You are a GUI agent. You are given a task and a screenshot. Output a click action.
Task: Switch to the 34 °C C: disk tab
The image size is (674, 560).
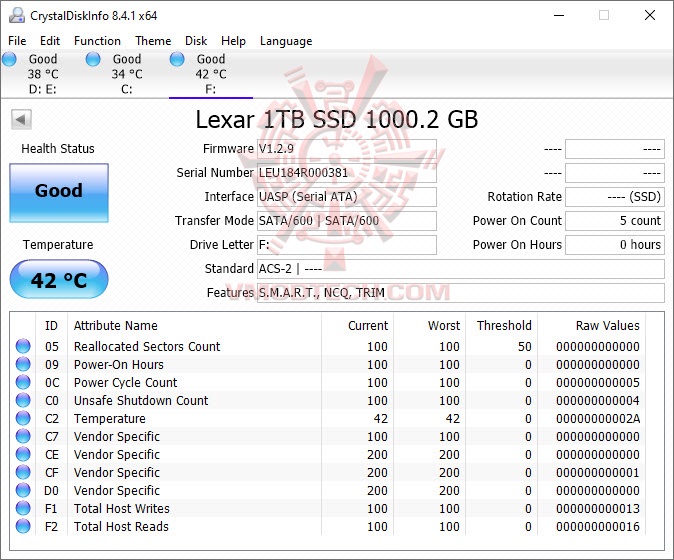[x=126, y=74]
